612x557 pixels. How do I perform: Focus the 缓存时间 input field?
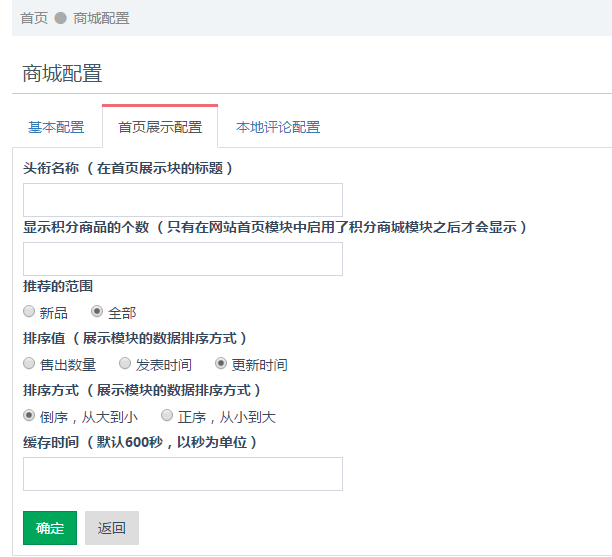tap(183, 474)
